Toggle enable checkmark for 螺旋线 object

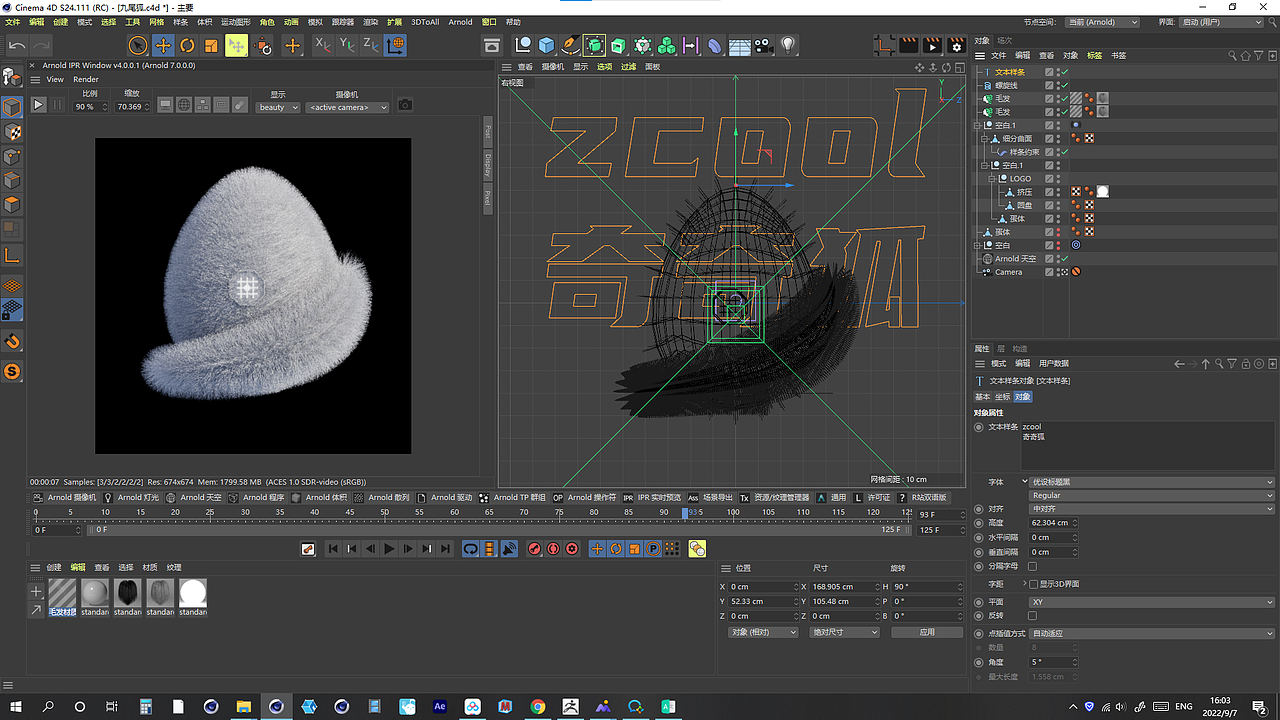1065,85
